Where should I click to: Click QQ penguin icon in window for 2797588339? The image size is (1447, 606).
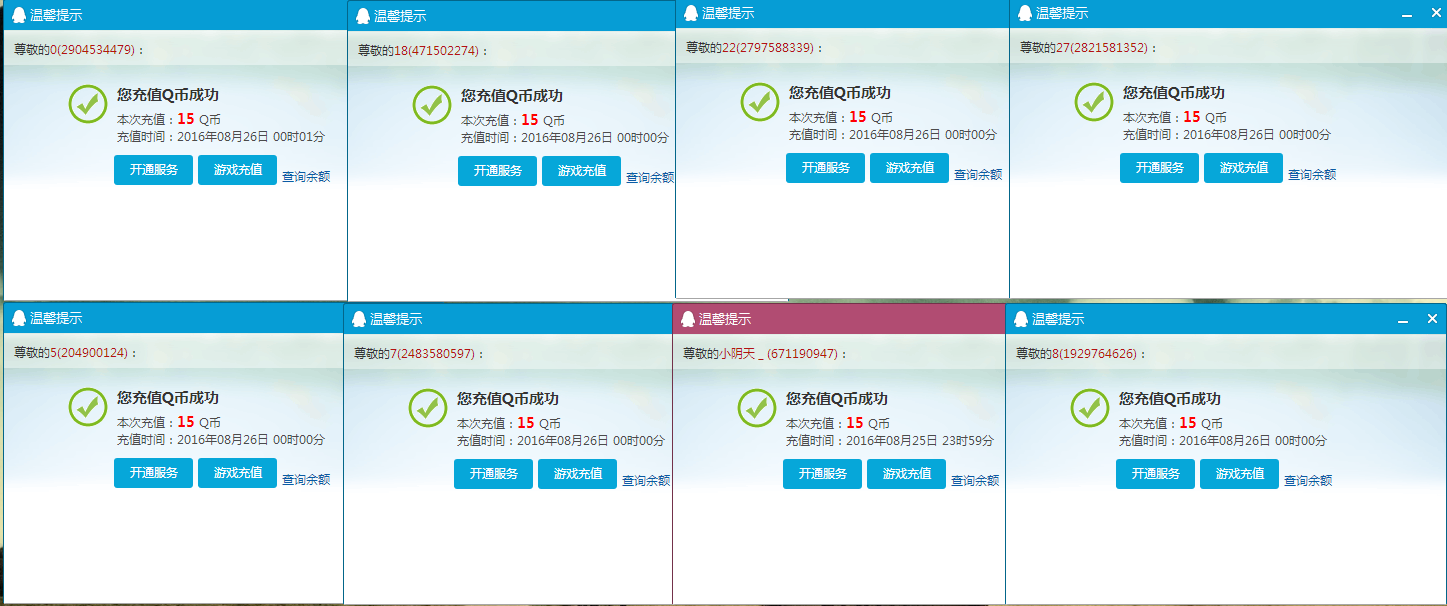(690, 13)
